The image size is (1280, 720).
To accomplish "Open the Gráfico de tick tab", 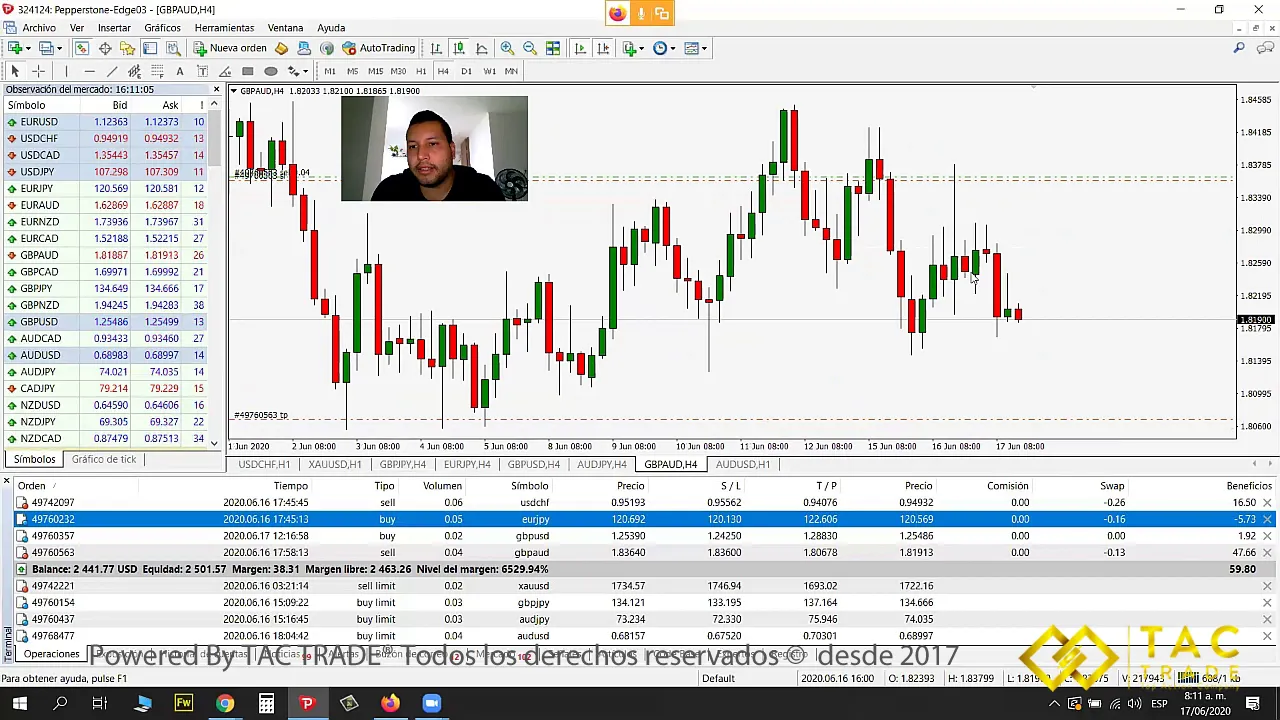I will (104, 459).
